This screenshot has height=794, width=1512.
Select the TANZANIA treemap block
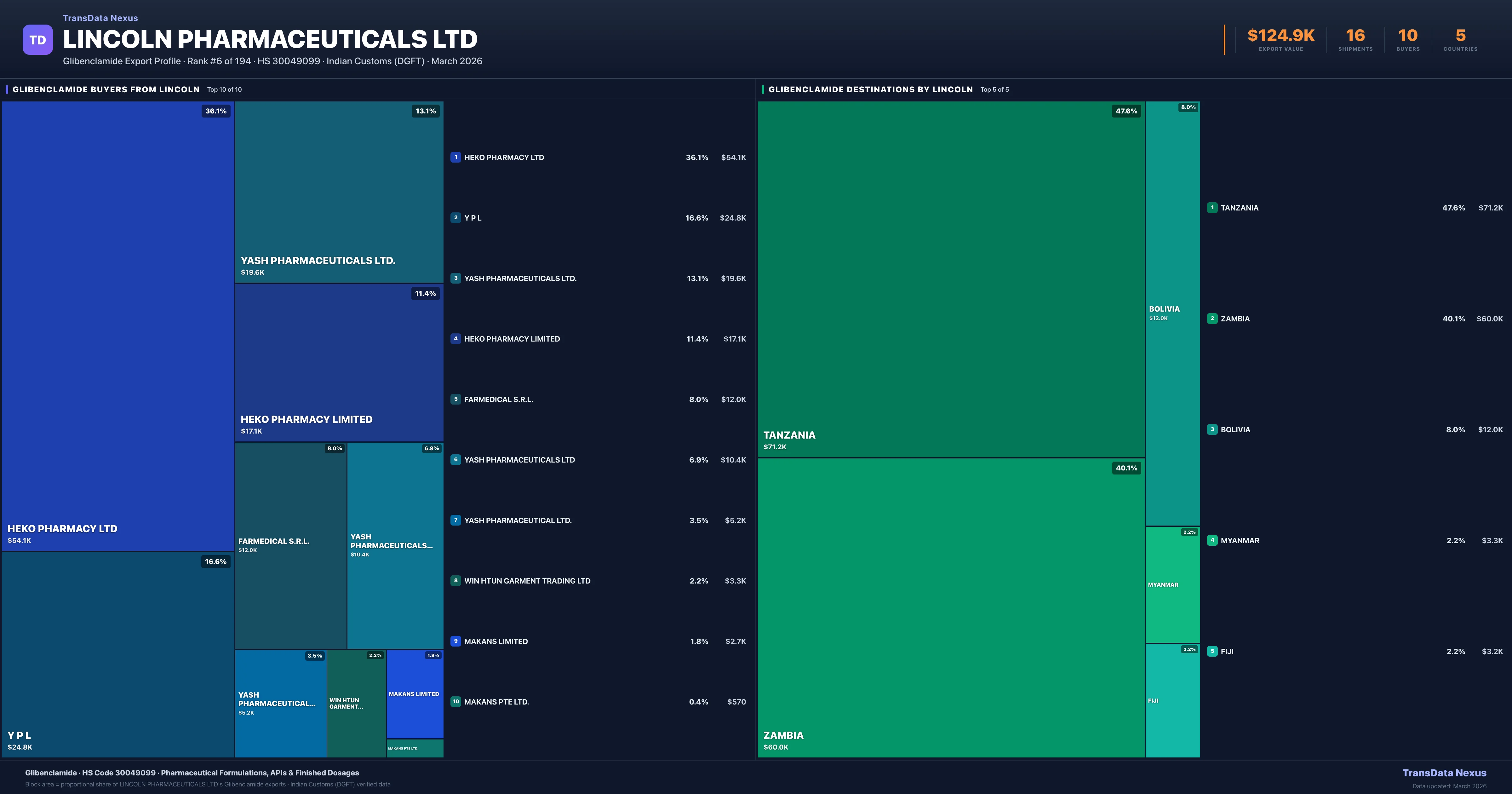click(951, 279)
